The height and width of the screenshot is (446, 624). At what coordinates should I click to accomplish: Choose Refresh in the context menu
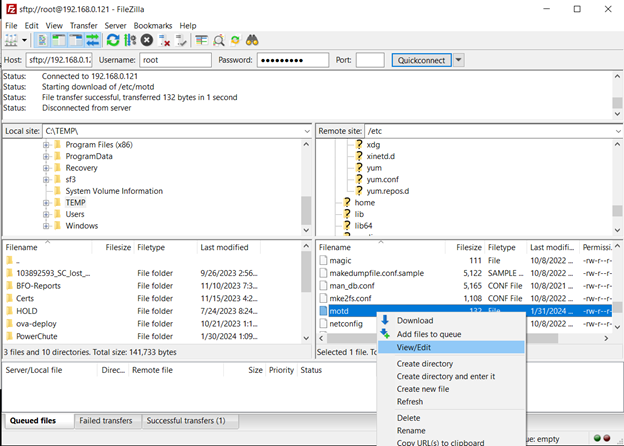[450, 402]
